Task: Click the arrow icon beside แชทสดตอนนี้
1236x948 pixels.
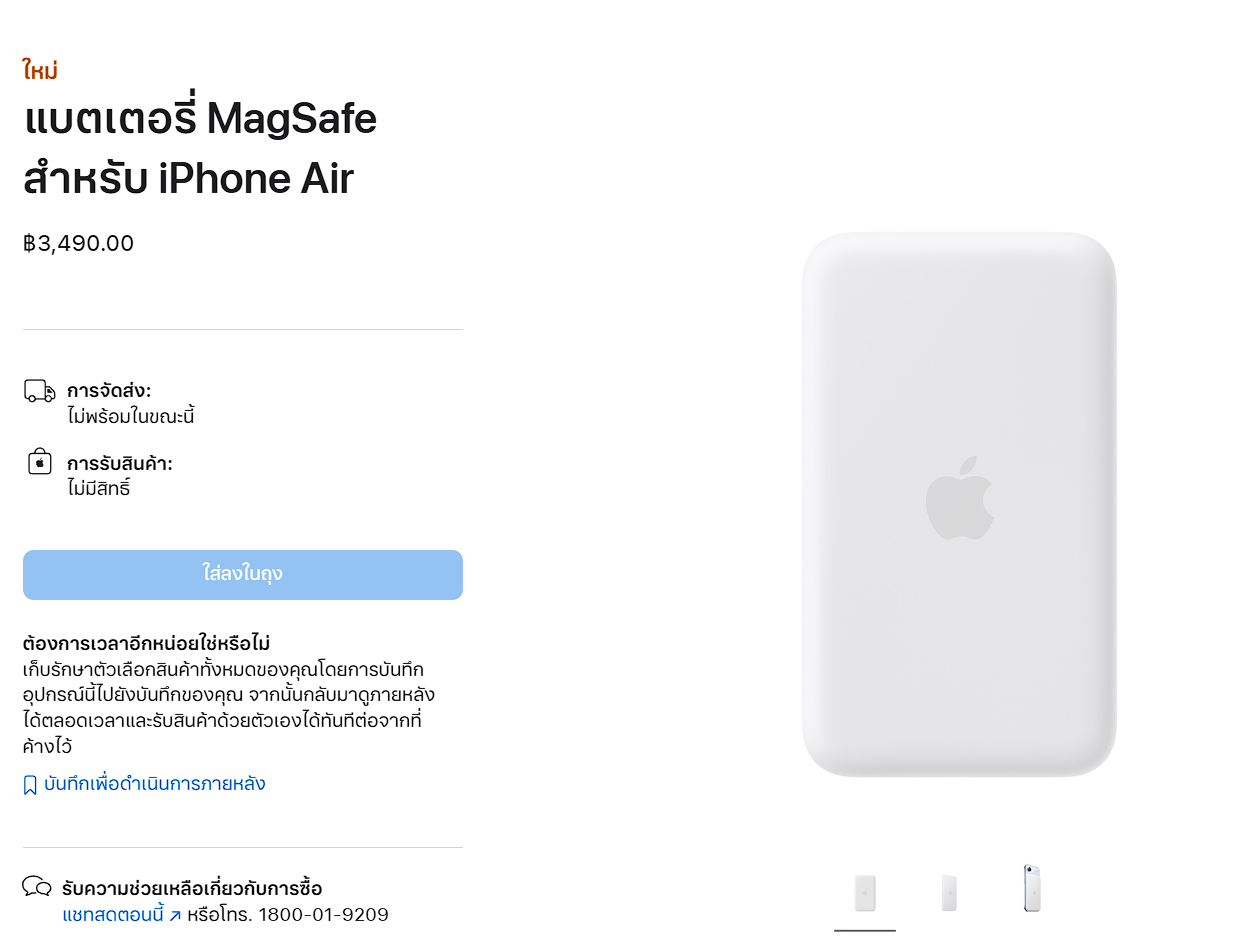Action: [x=174, y=915]
